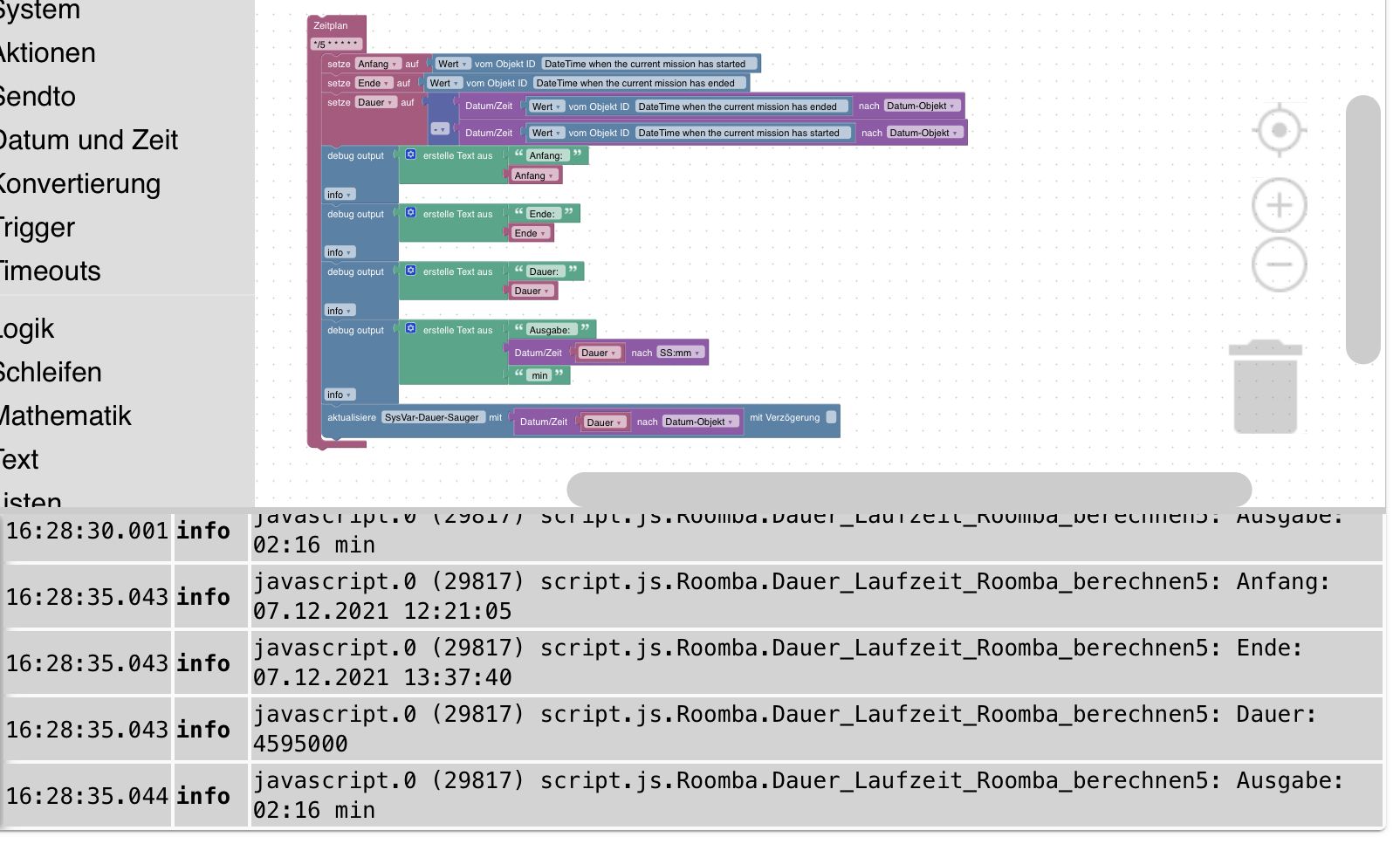The height and width of the screenshot is (844, 1400).
Task: Open gear mutator on the 'Dauer:' text block
Action: click(411, 271)
